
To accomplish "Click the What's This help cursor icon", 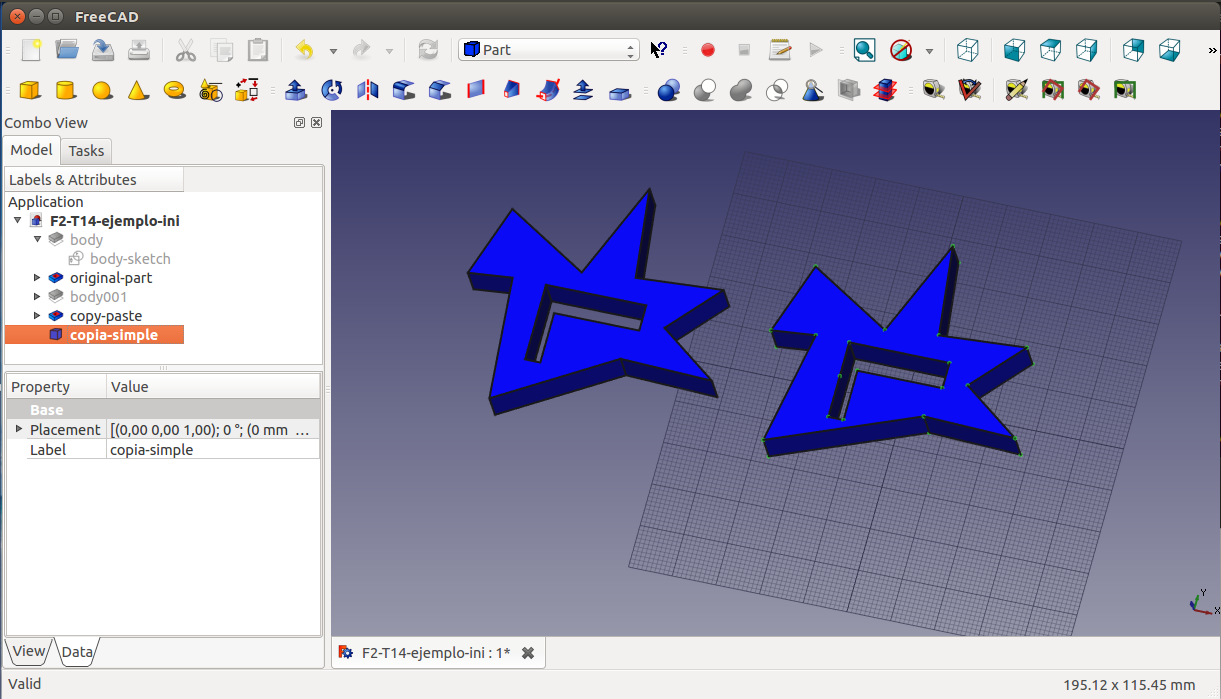I will [x=659, y=50].
